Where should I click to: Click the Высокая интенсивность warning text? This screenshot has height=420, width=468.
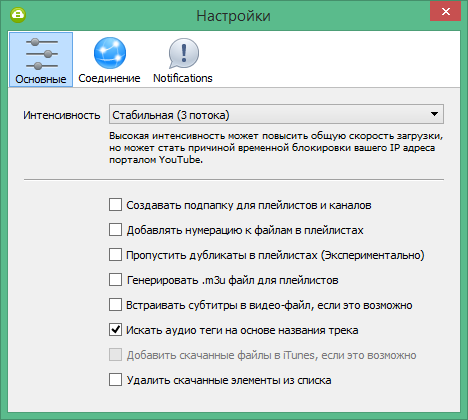tap(276, 148)
